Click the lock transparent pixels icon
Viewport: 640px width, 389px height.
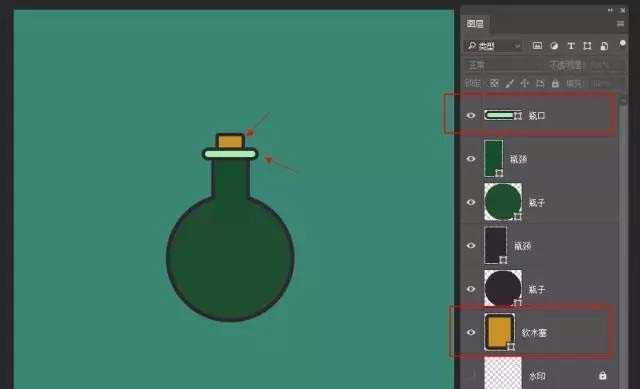[x=494, y=84]
